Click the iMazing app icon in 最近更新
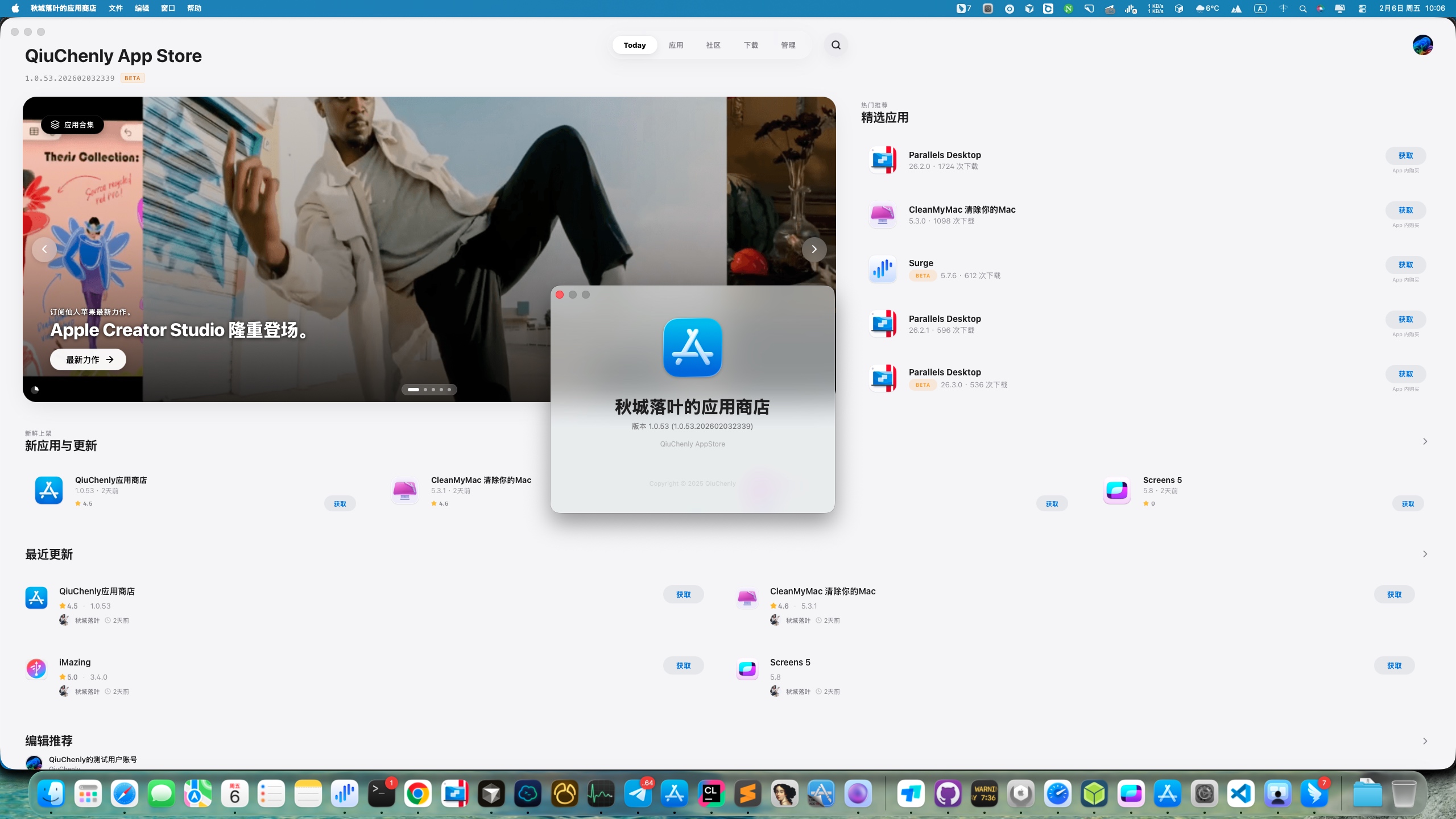This screenshot has height=819, width=1456. tap(36, 669)
